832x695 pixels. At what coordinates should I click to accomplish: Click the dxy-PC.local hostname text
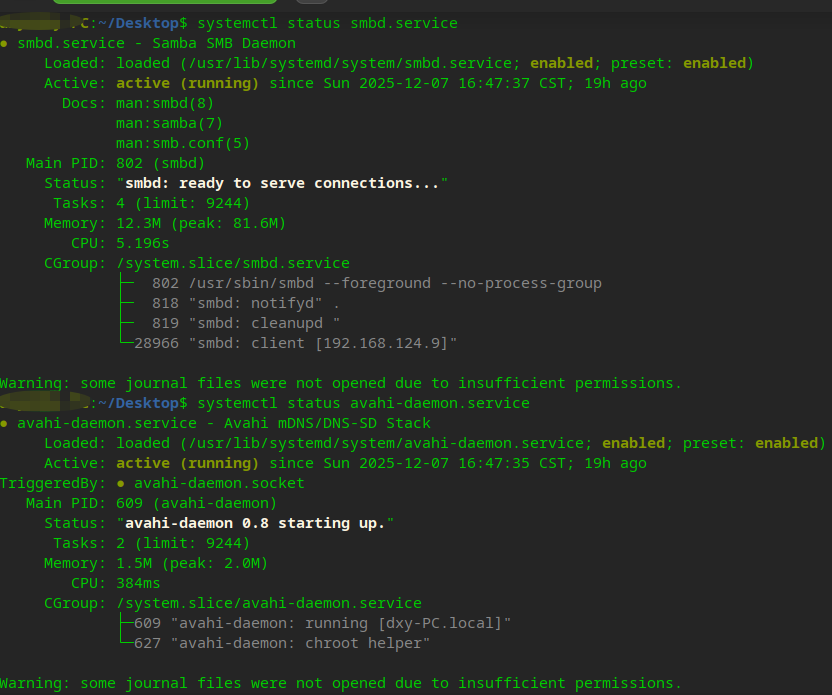pos(440,623)
